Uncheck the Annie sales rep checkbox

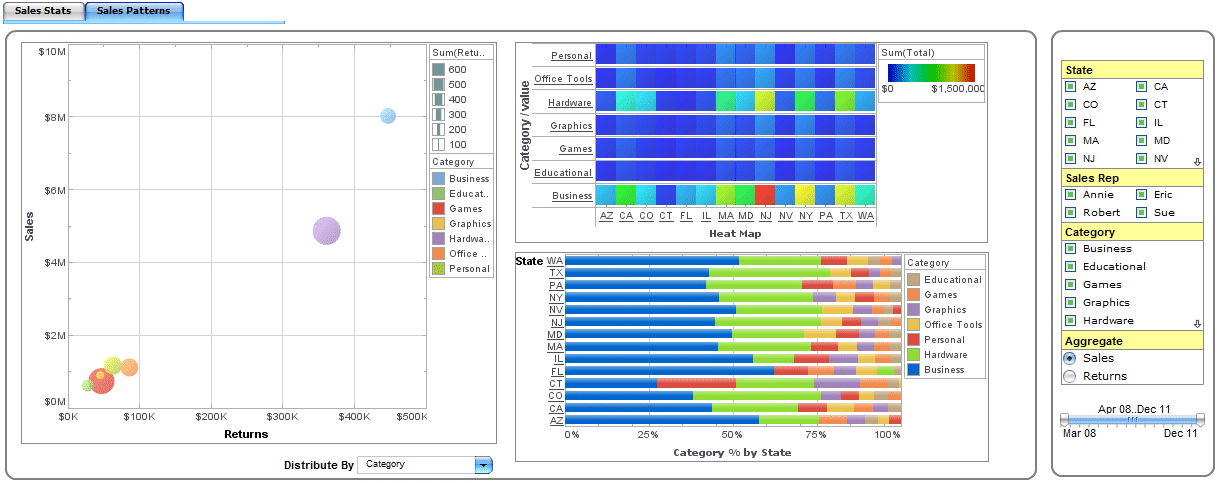point(1070,195)
